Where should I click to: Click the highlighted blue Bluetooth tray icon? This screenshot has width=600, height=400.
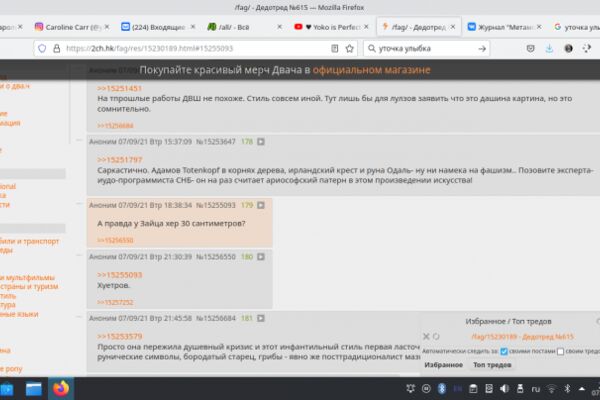[442, 389]
